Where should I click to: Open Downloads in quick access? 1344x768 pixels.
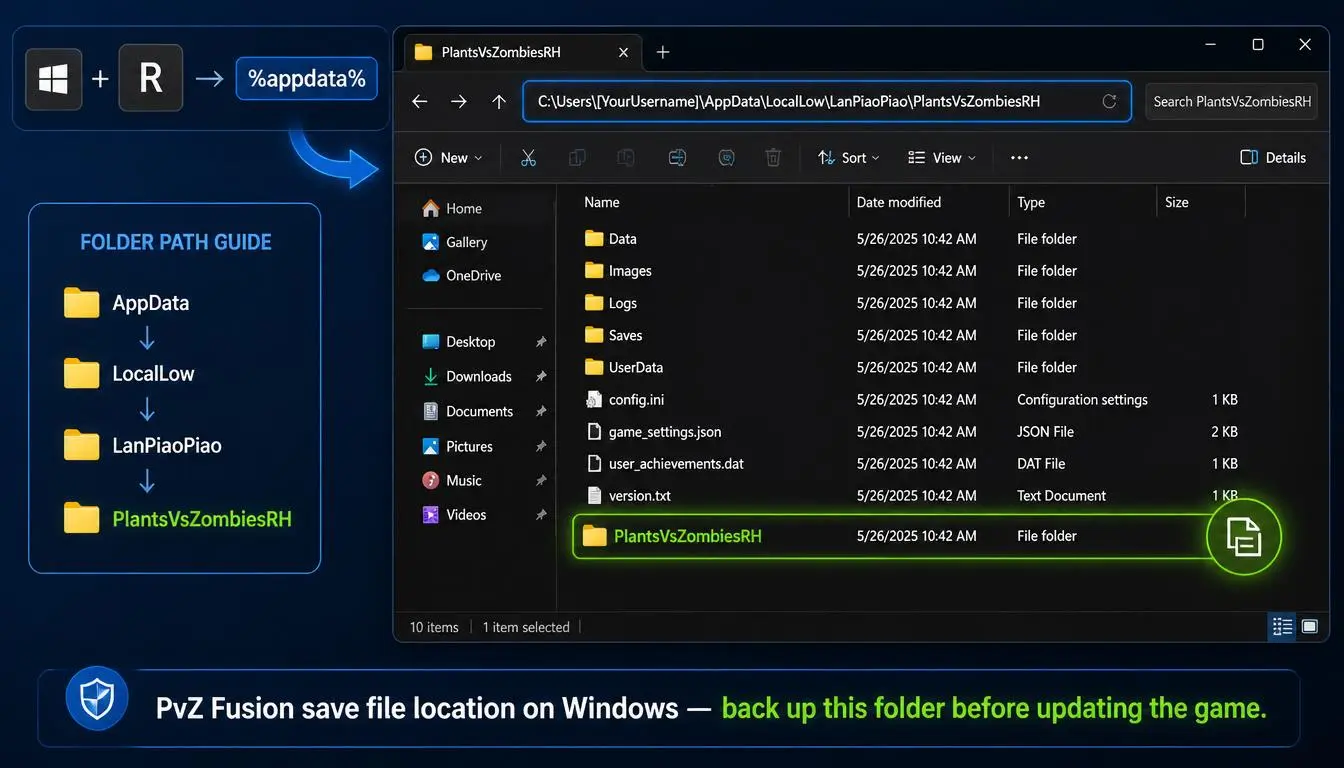[x=467, y=376]
